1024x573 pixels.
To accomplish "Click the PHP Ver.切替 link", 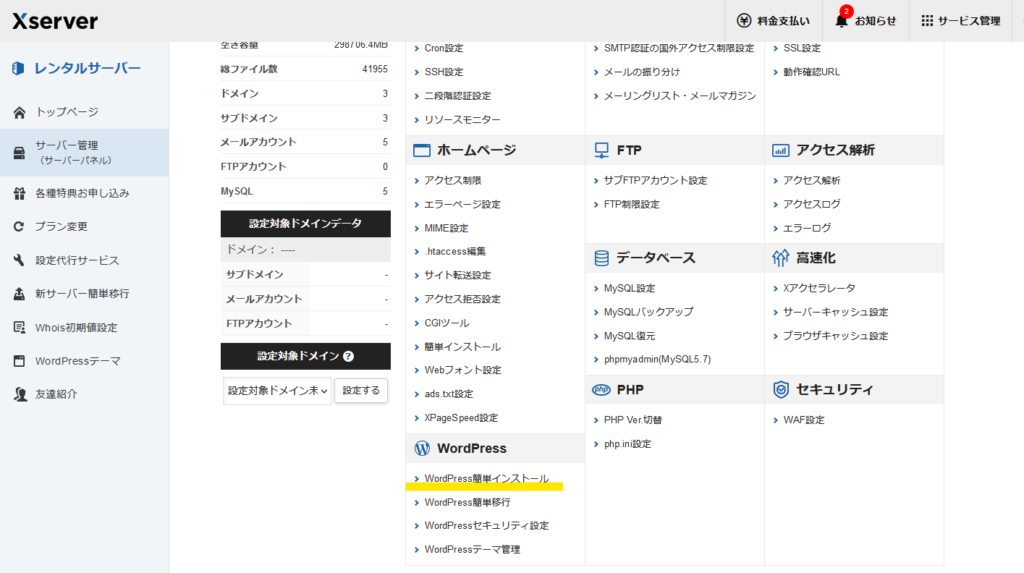I will click(632, 420).
